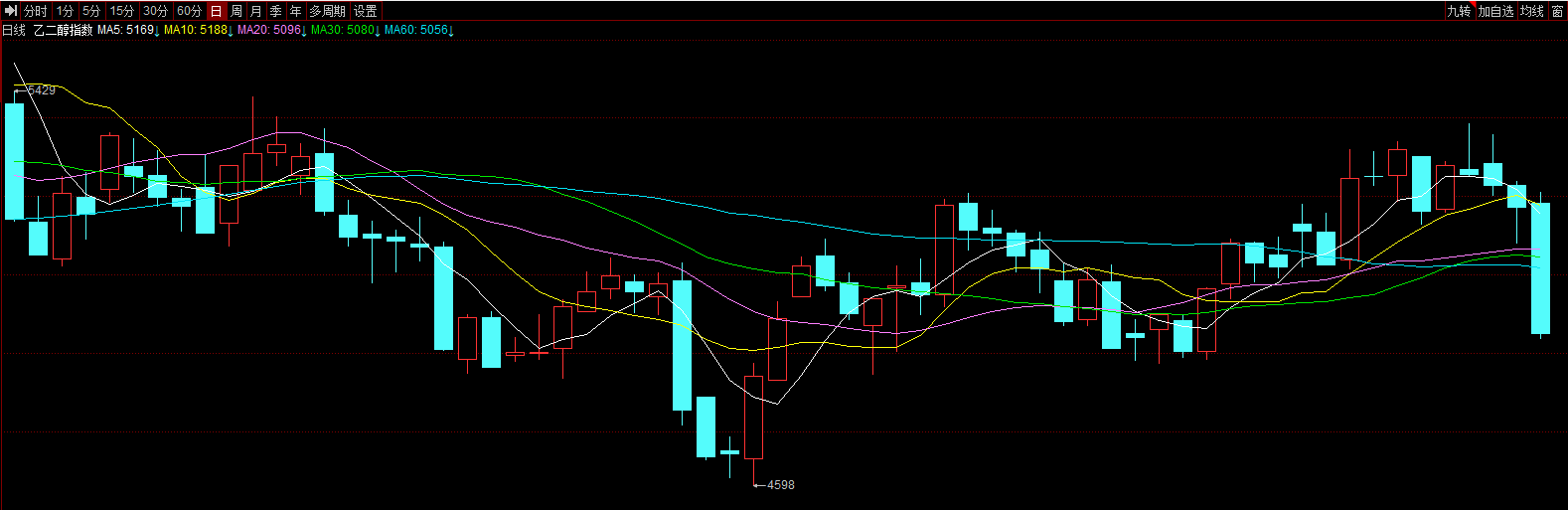Switch chart to 季 quarterly period
The width and height of the screenshot is (1568, 510).
276,11
